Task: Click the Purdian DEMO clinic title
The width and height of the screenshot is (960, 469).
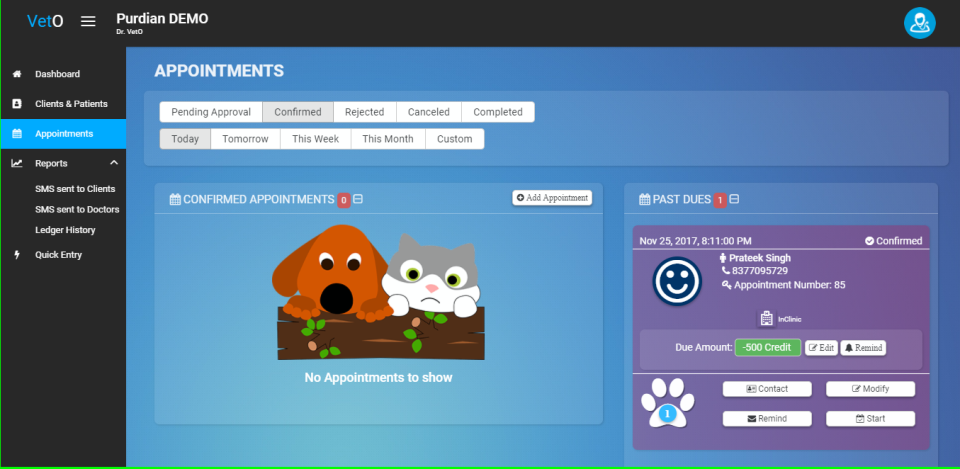Action: click(x=162, y=19)
